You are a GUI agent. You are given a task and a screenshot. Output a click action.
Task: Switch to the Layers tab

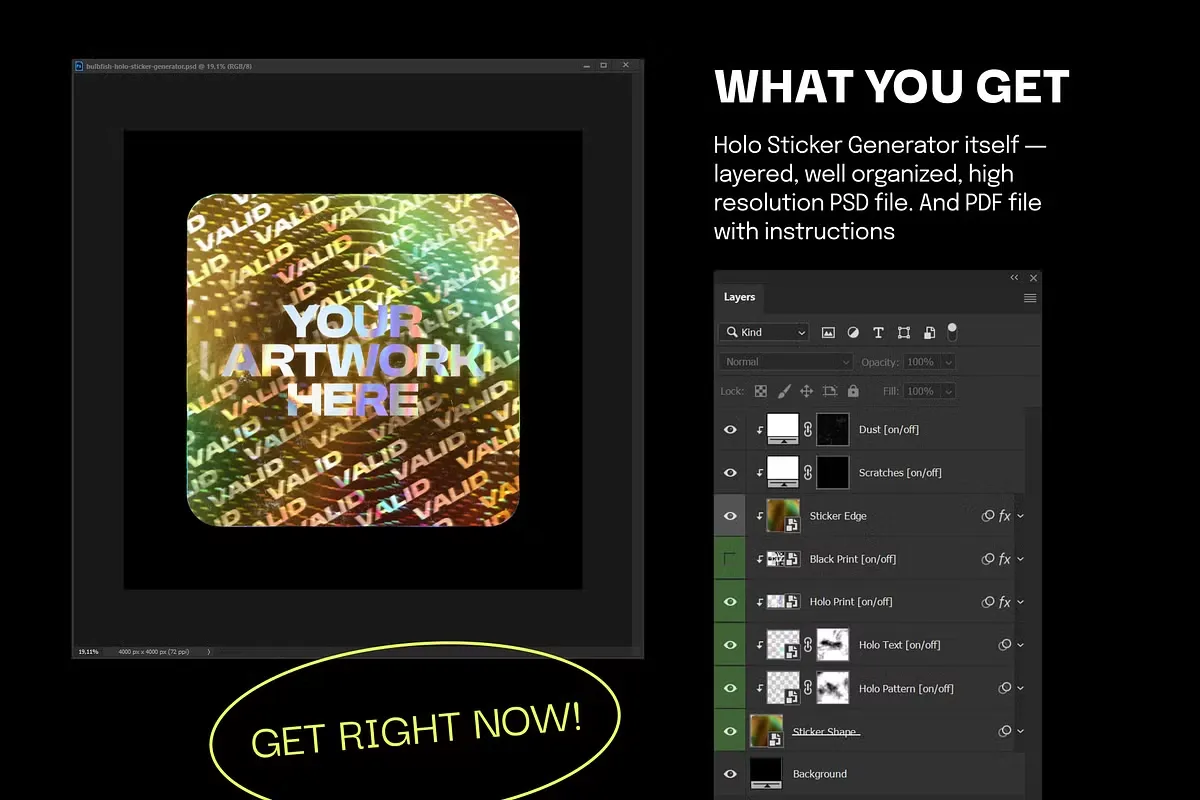point(739,297)
